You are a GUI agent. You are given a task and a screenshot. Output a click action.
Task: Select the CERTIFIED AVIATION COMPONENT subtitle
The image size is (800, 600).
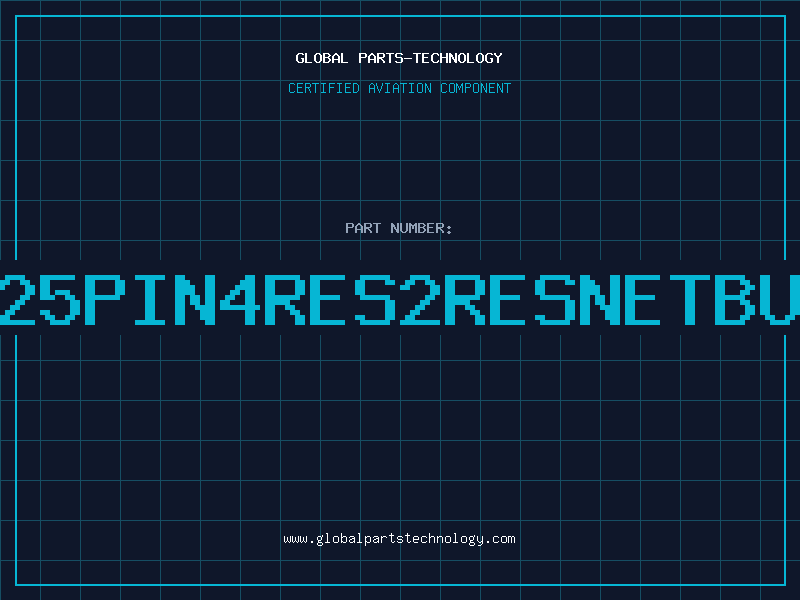pos(399,88)
